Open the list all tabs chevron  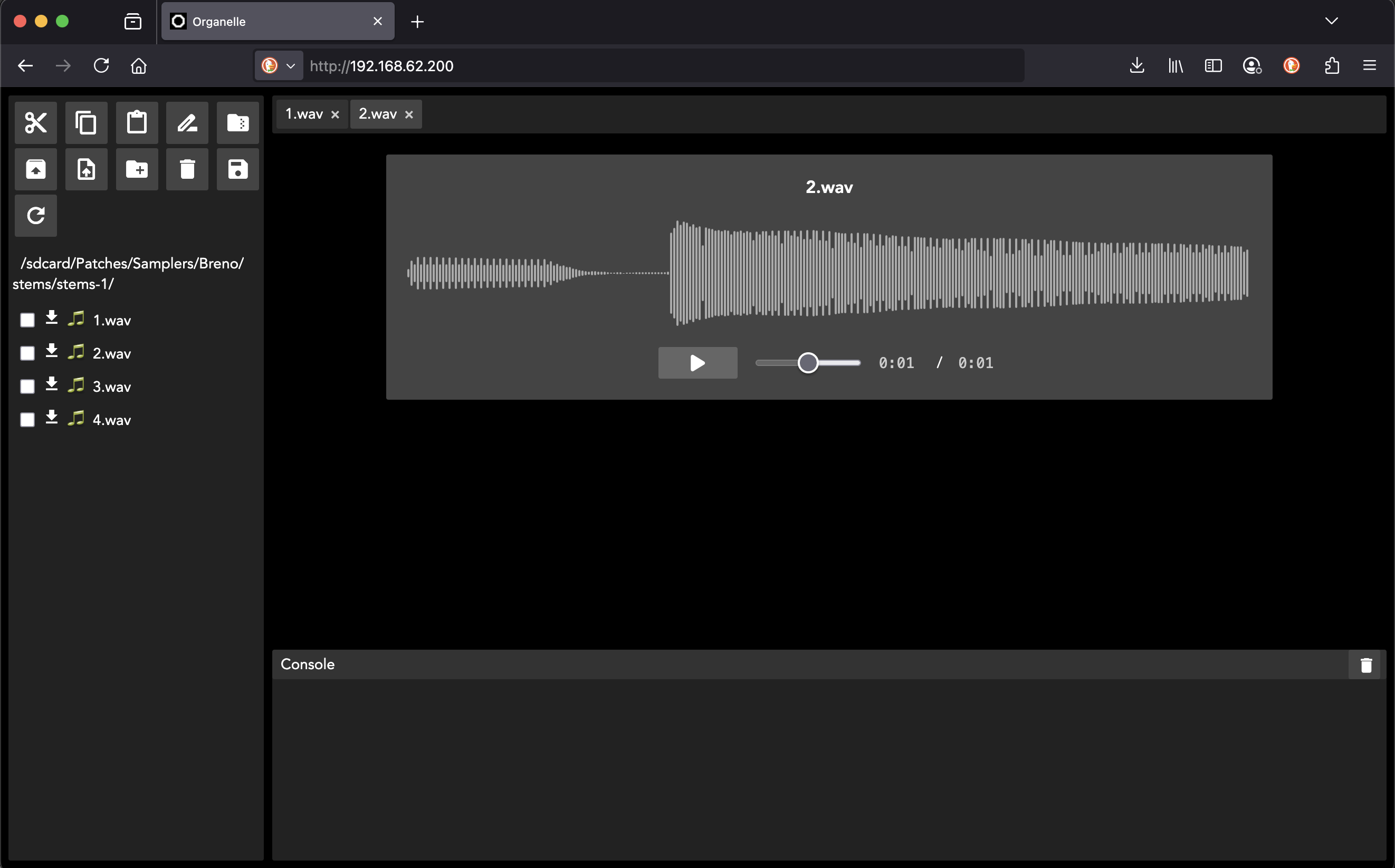(1331, 21)
